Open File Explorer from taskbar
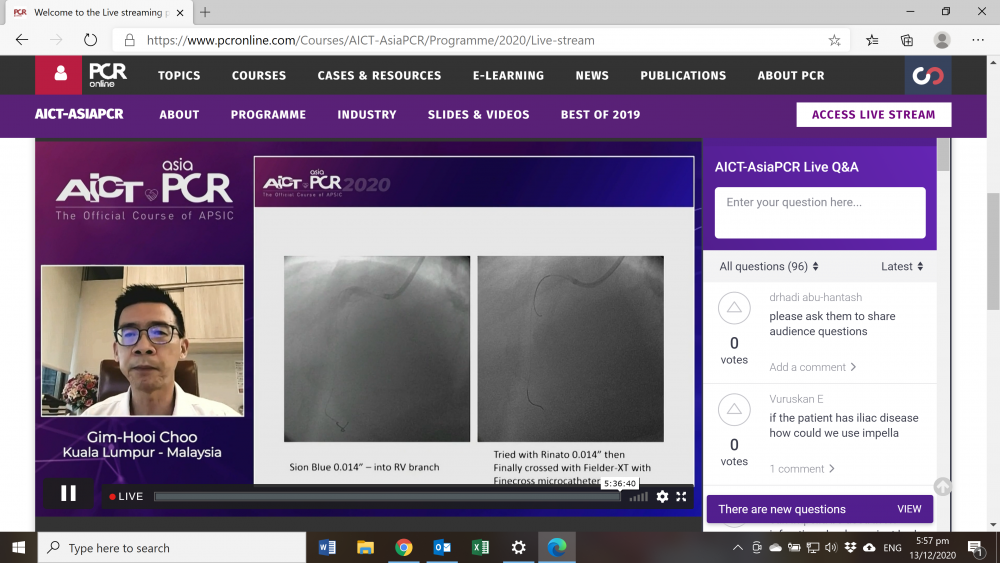Screen dimensions: 1000x563 click(365, 548)
